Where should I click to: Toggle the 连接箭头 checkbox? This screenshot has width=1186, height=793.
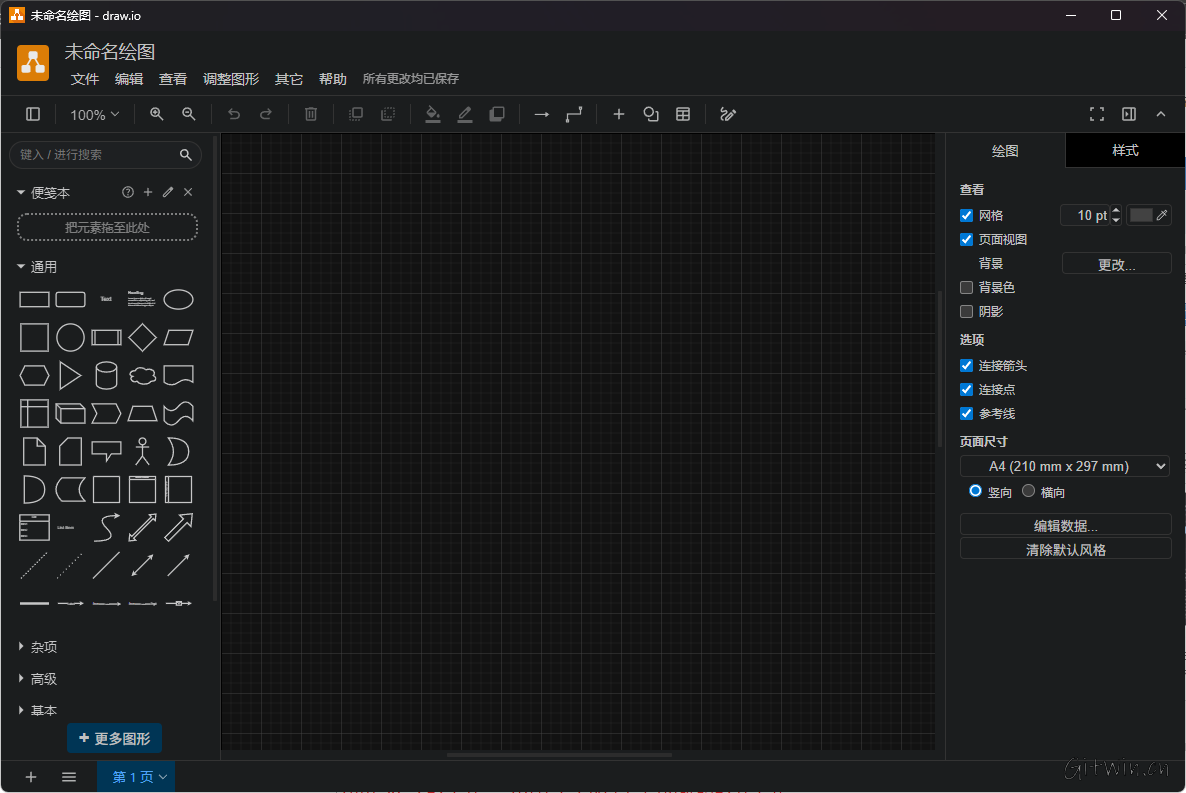(967, 365)
